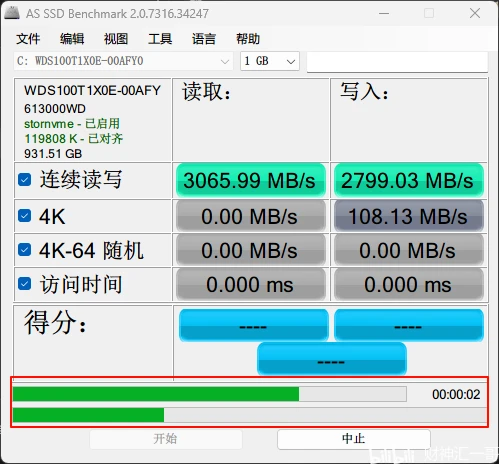Click the 4K-64 随机 read result

click(x=251, y=250)
